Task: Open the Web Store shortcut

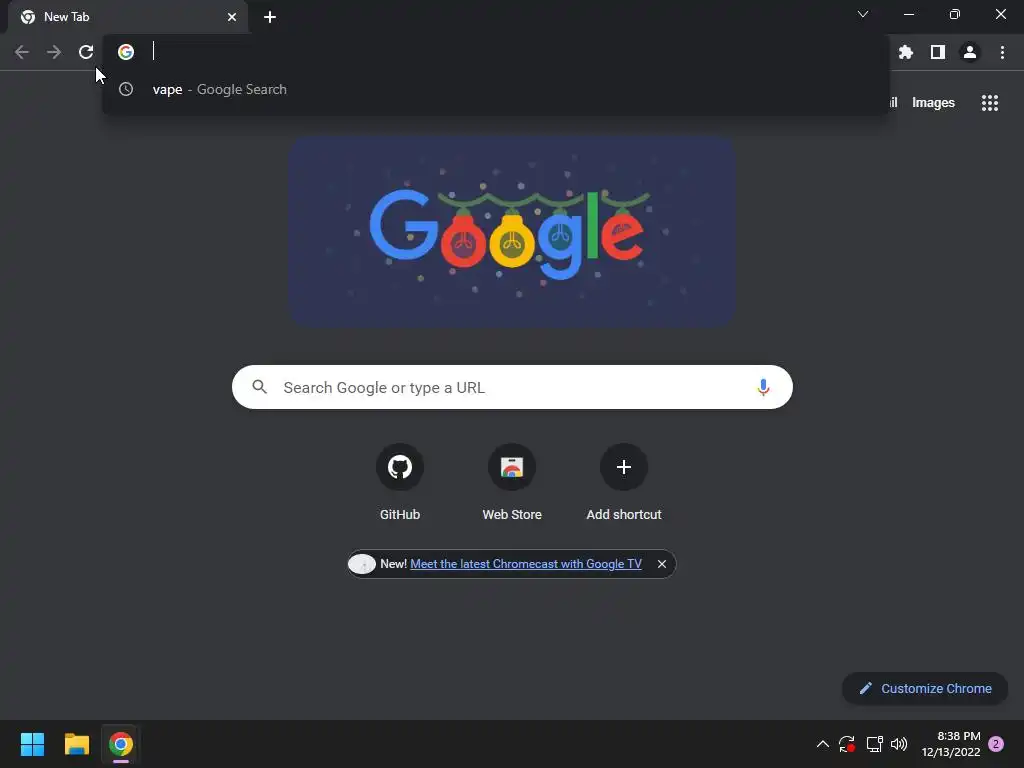Action: (512, 482)
